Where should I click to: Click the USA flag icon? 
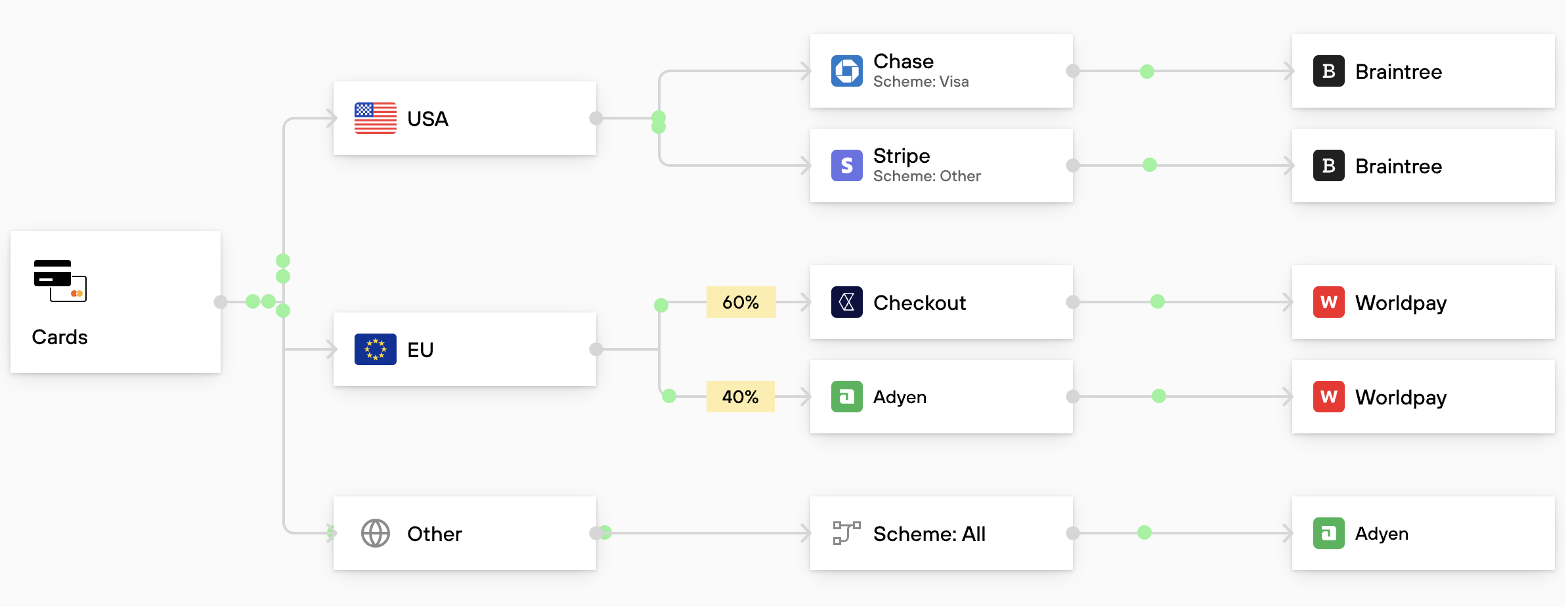click(375, 118)
